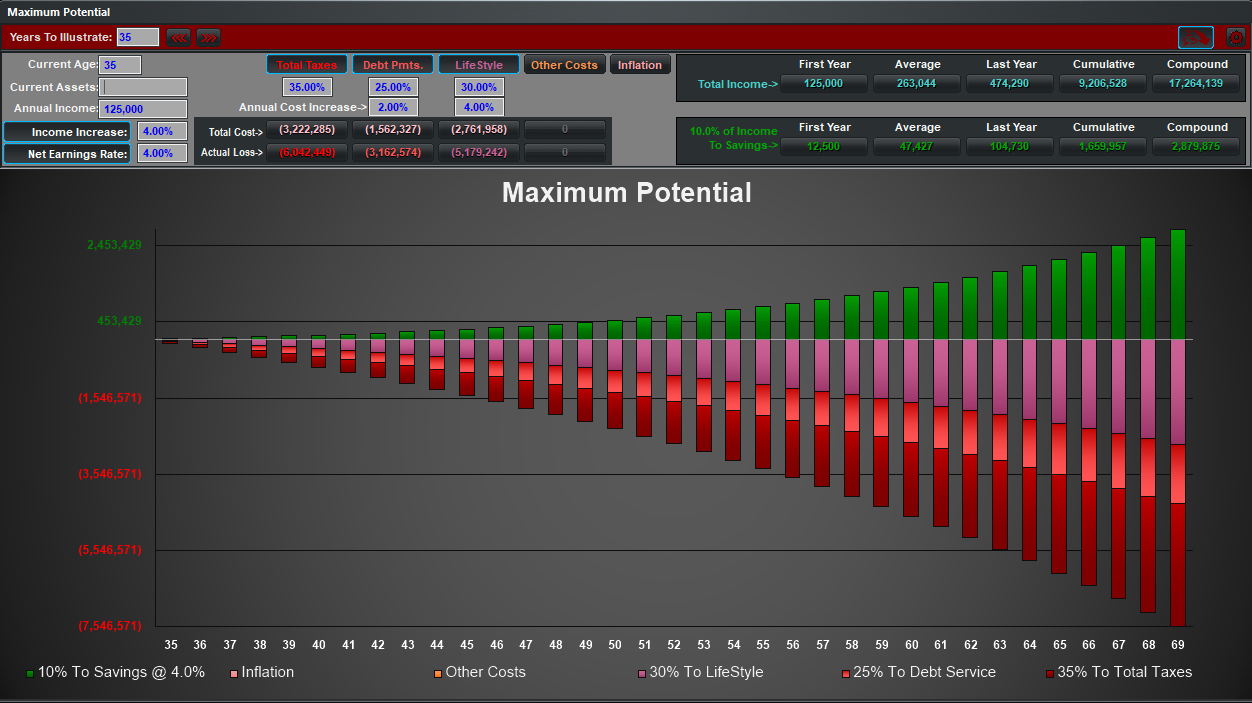
Task: Click the age 50 axis label
Action: [x=615, y=646]
